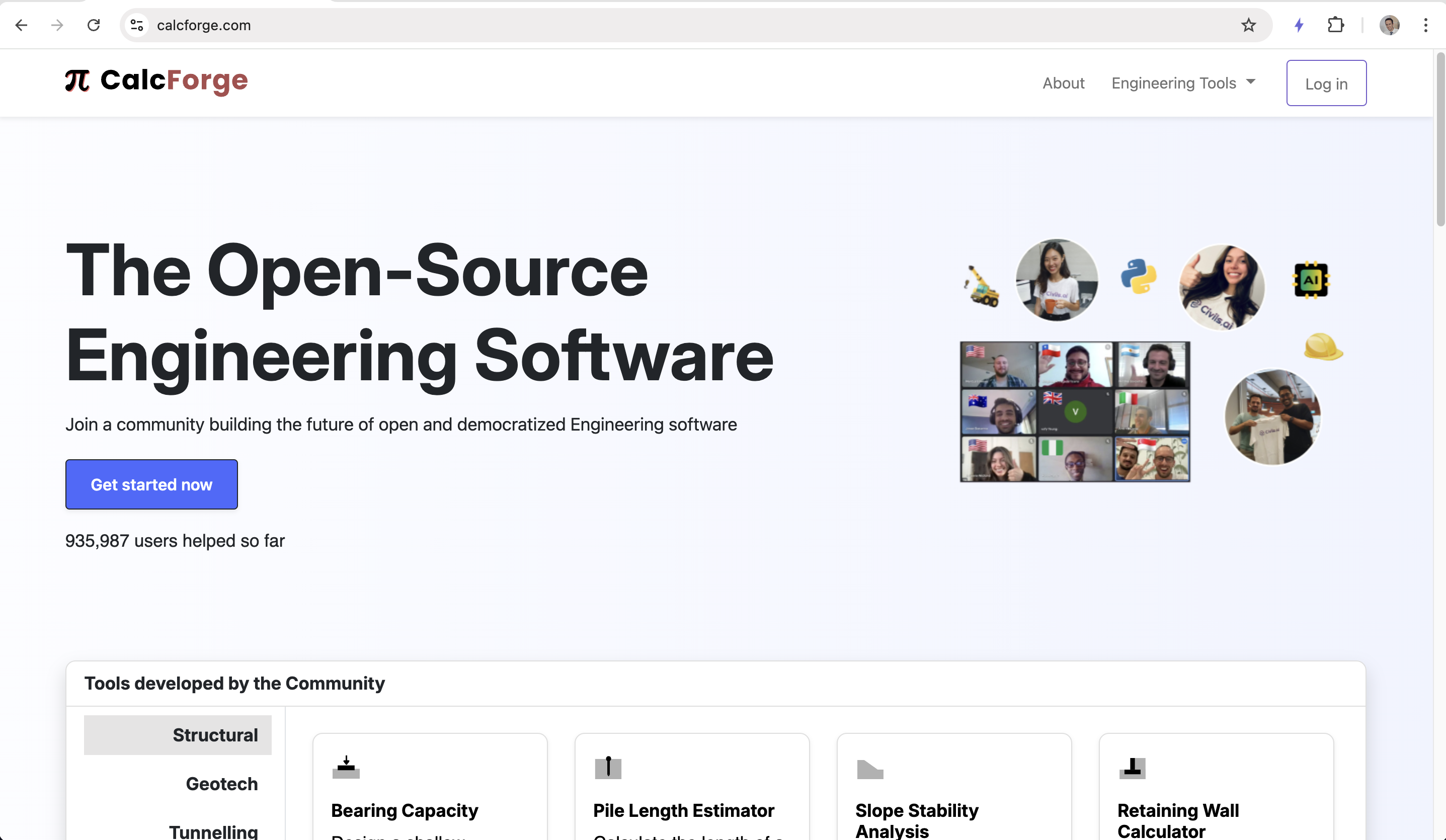Click the Pile Length Estimator icon
The height and width of the screenshot is (840, 1446).
click(608, 767)
